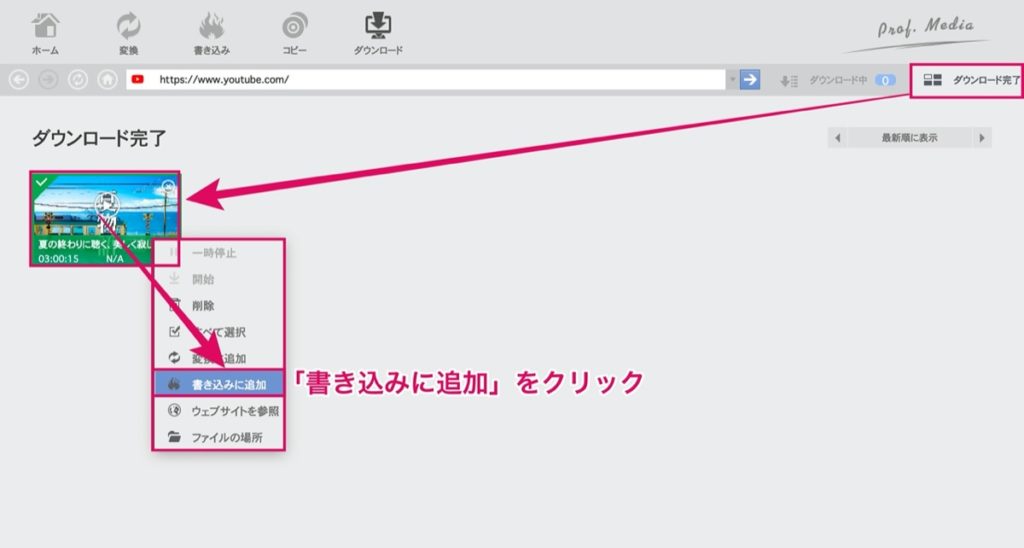Open the 書き込み burn module
Screen dimensions: 1024x548
(212, 34)
